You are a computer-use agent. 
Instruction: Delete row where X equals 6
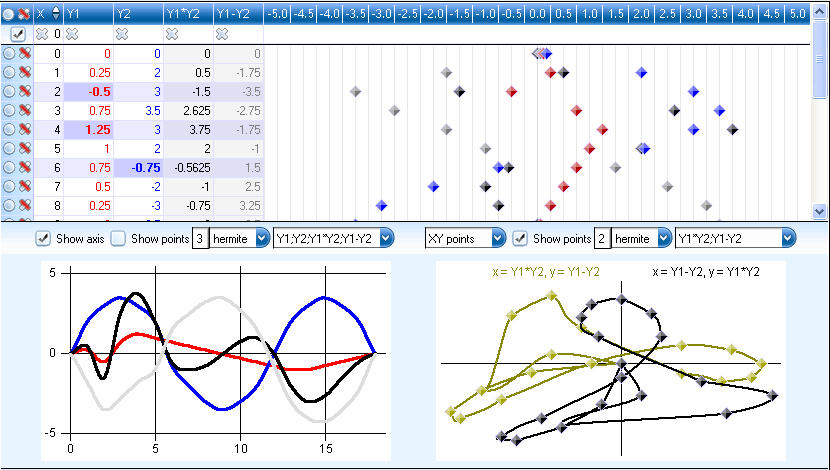[25, 168]
